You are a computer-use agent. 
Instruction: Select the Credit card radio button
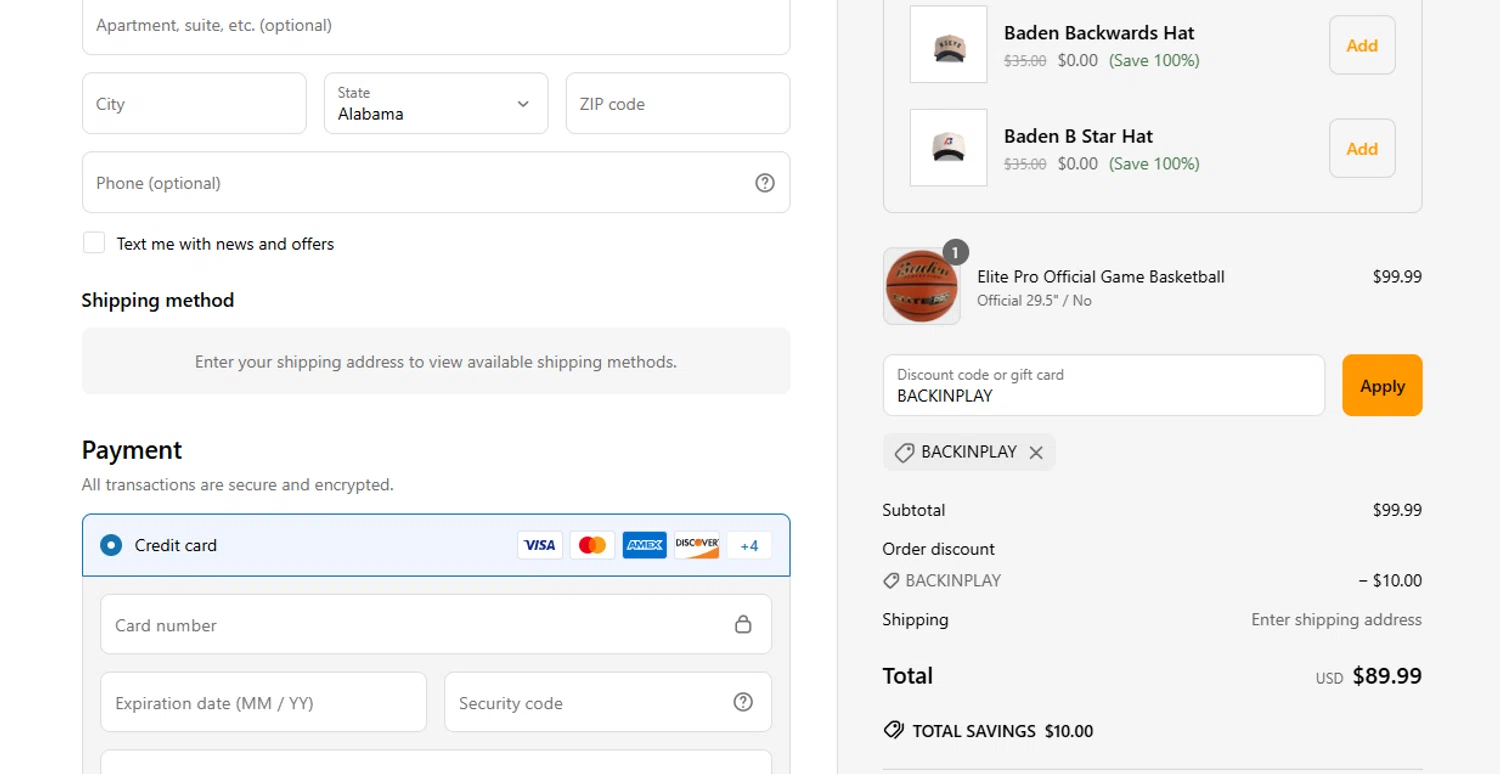coord(111,545)
